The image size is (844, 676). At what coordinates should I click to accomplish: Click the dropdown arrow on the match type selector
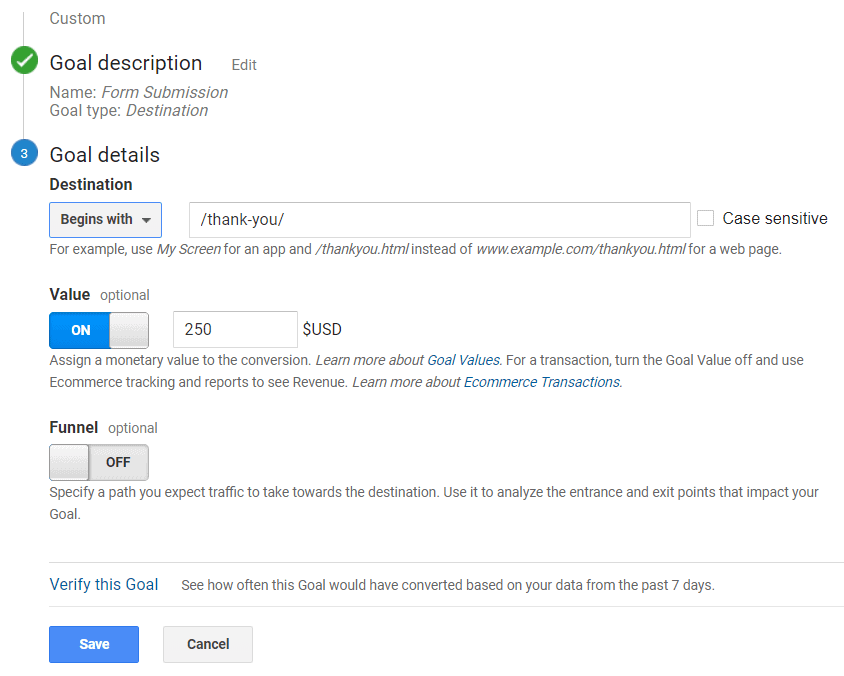[x=148, y=219]
